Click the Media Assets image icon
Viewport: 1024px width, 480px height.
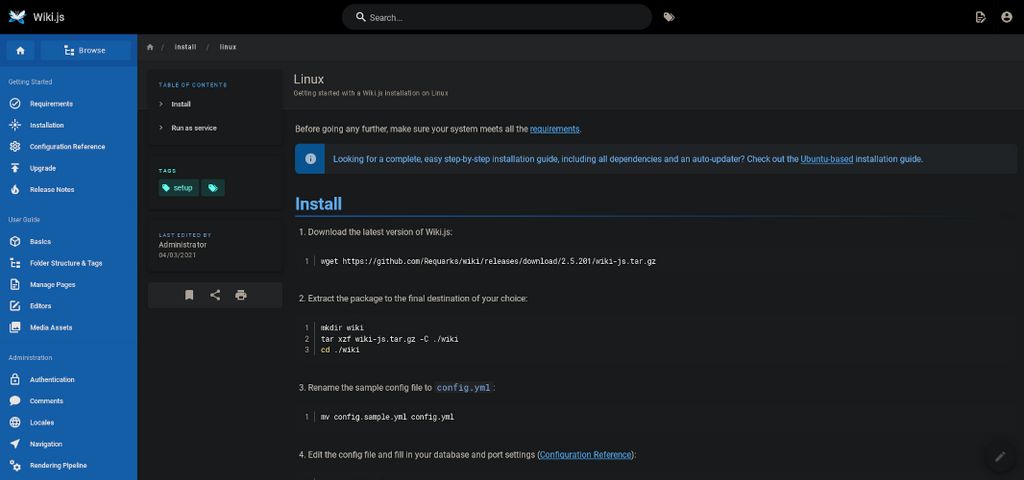pos(15,327)
